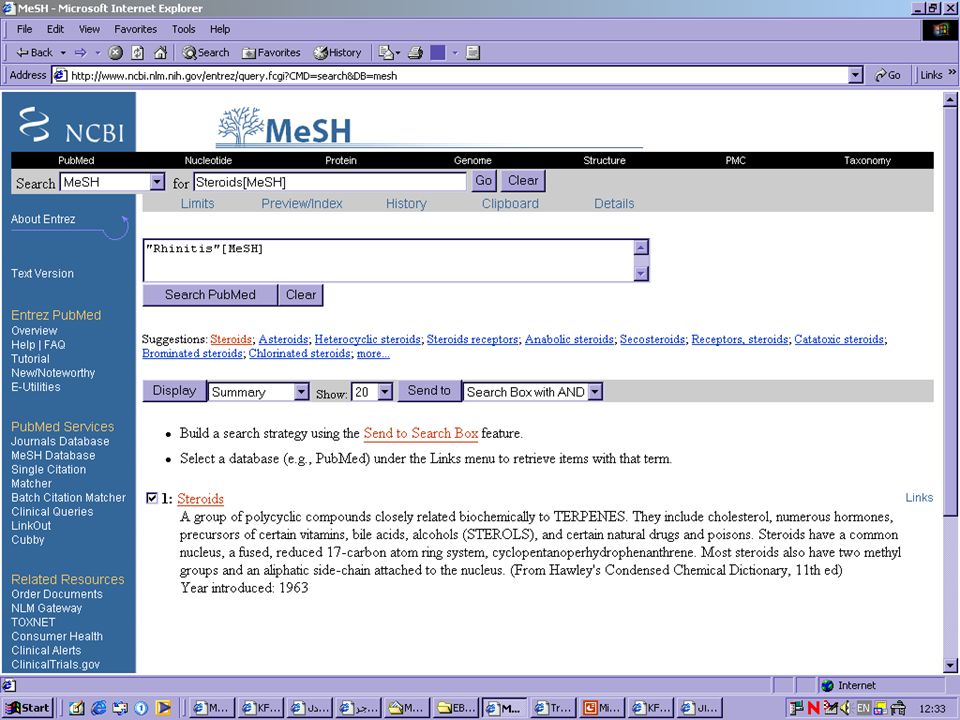Click the Forward arrow button
Viewport: 960px width, 720px height.
(x=81, y=53)
